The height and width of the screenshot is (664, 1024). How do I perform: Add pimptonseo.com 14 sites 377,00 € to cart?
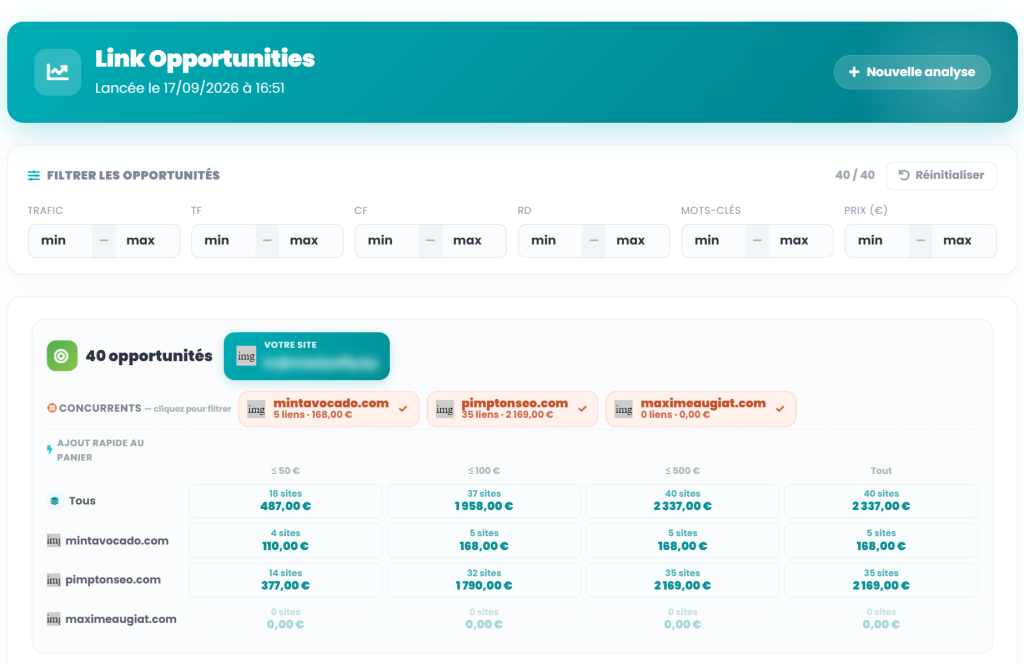tap(285, 580)
